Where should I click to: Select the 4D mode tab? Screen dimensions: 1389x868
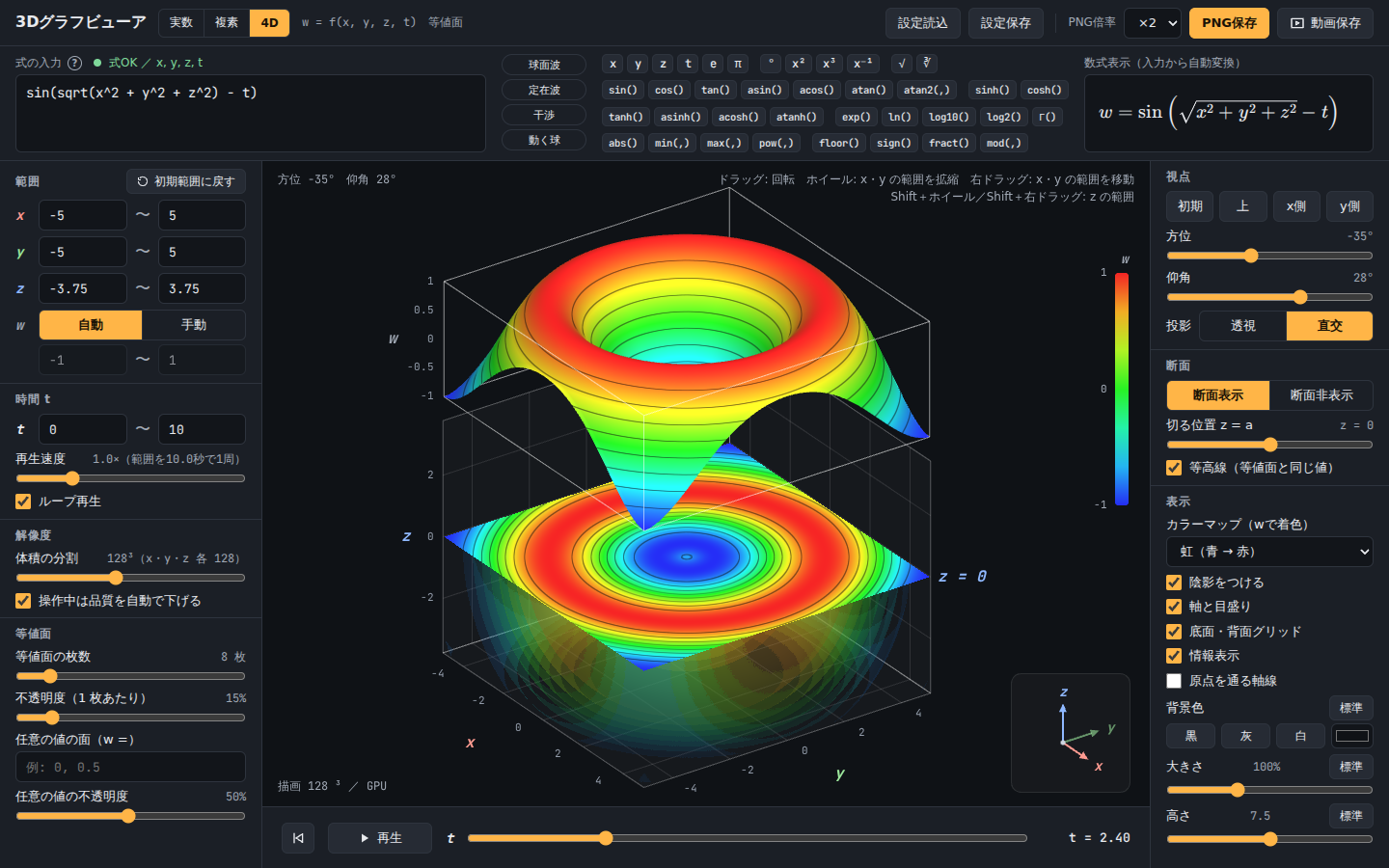click(270, 23)
